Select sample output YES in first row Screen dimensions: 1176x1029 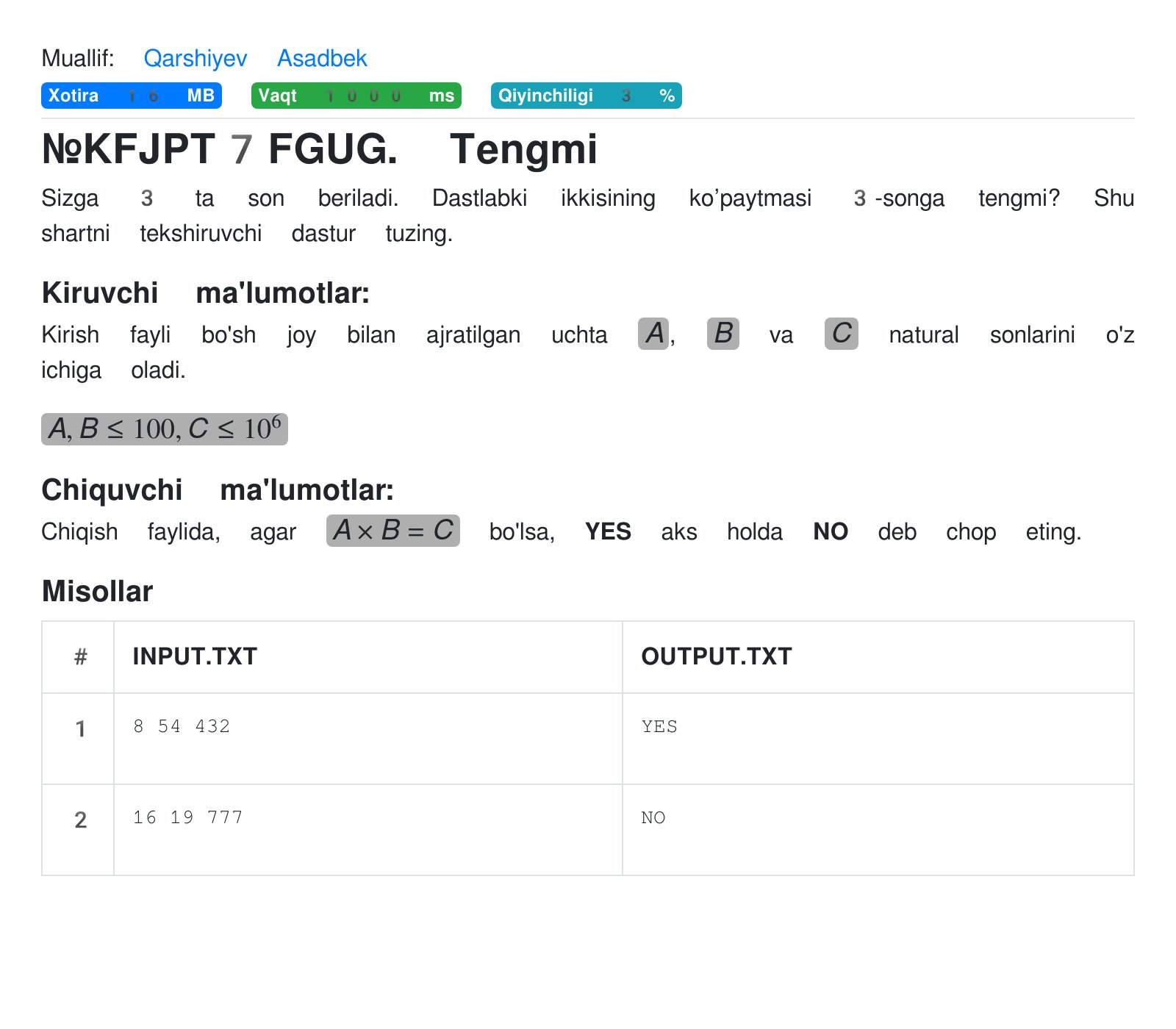click(x=659, y=726)
